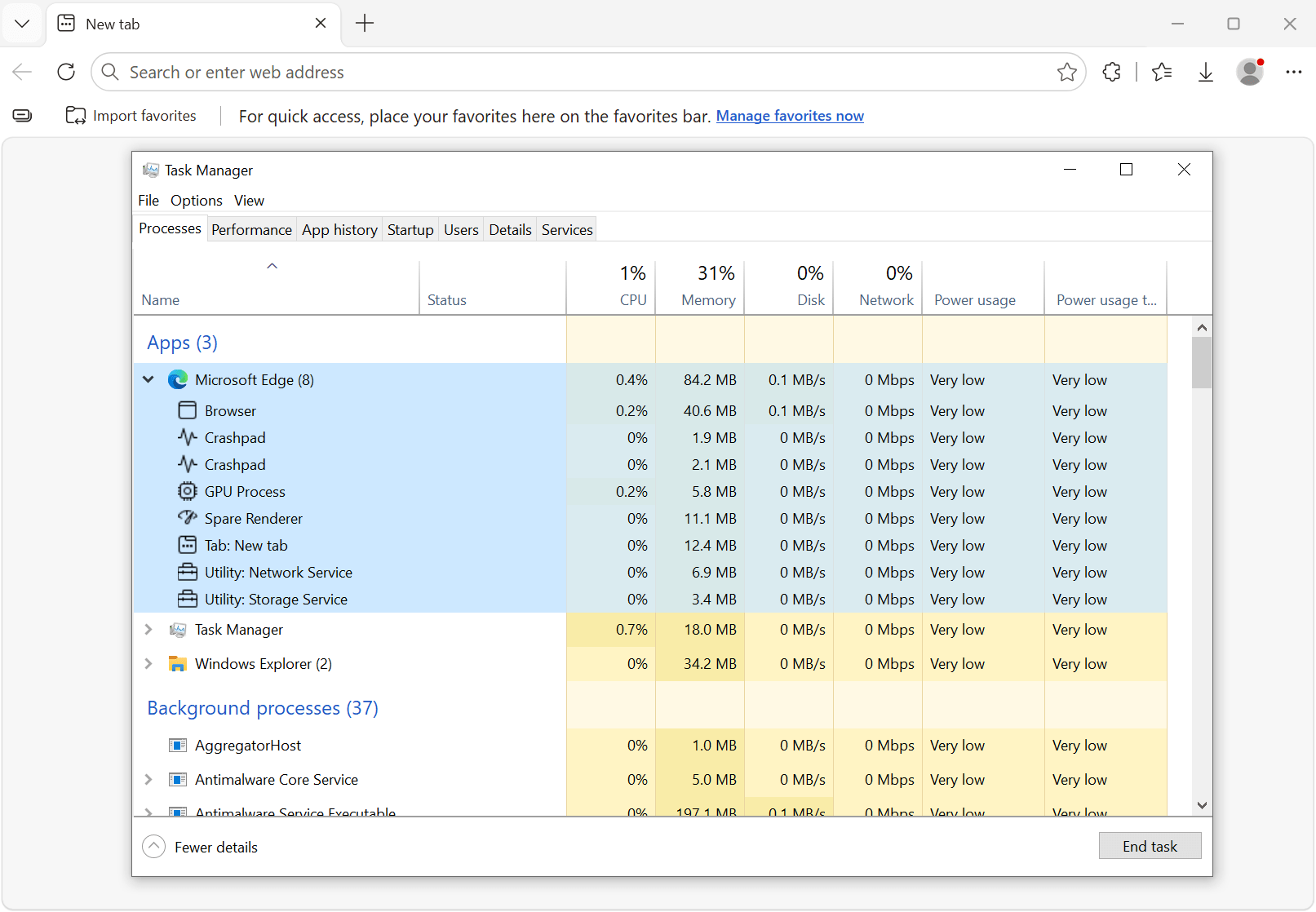Focus the Search or enter web address field
This screenshot has height=912, width=1316.
[x=587, y=72]
